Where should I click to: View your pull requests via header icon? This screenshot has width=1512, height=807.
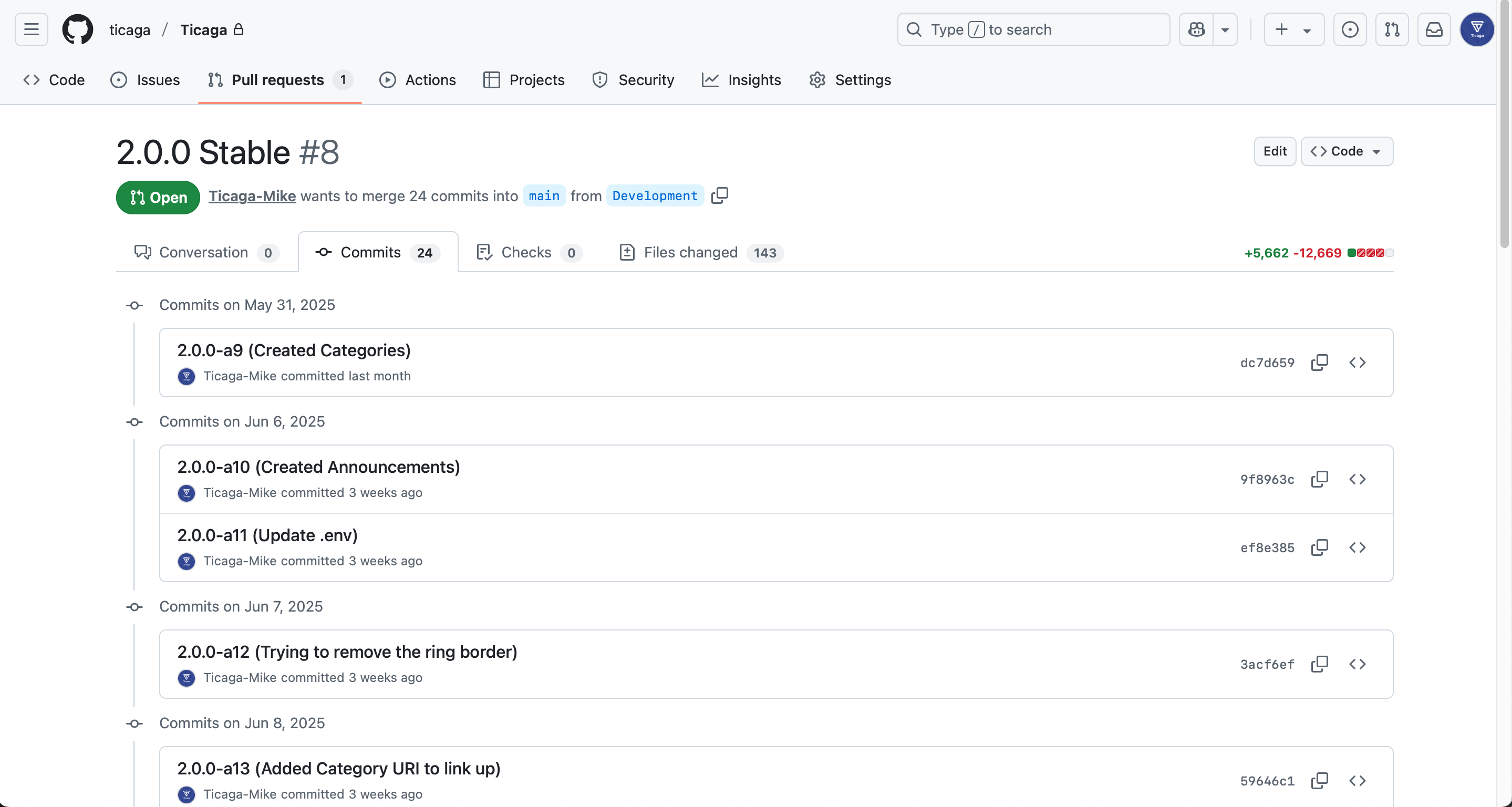coord(1392,29)
